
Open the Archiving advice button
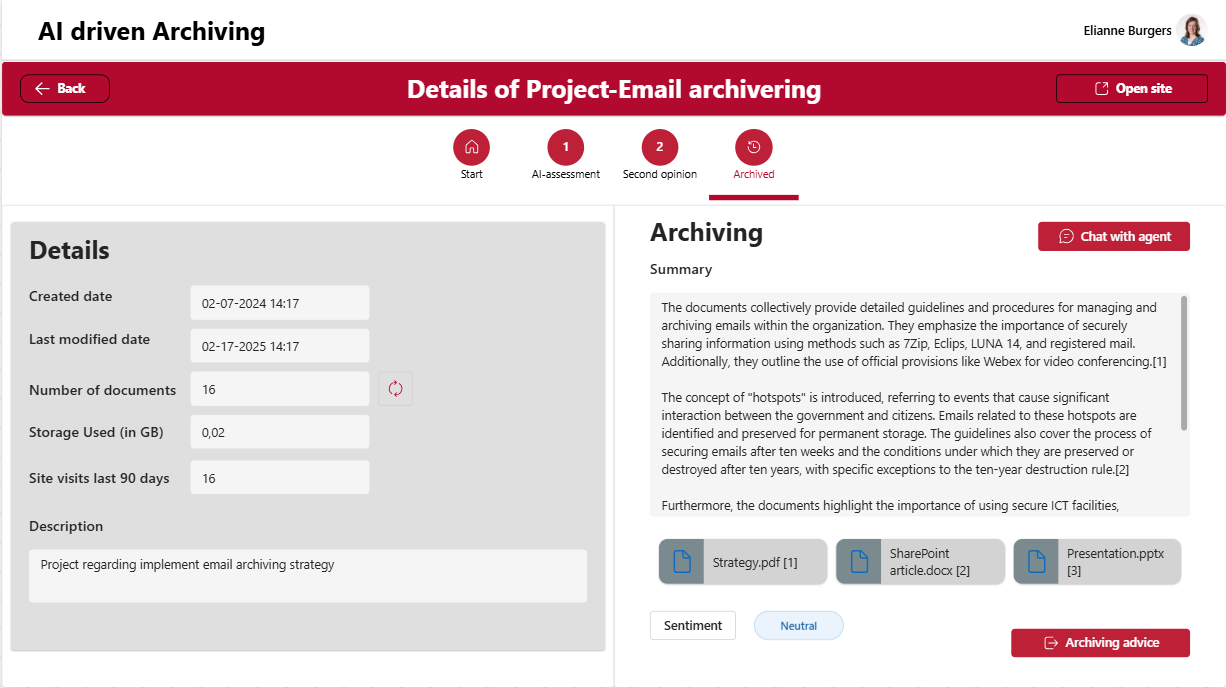[x=1100, y=643]
